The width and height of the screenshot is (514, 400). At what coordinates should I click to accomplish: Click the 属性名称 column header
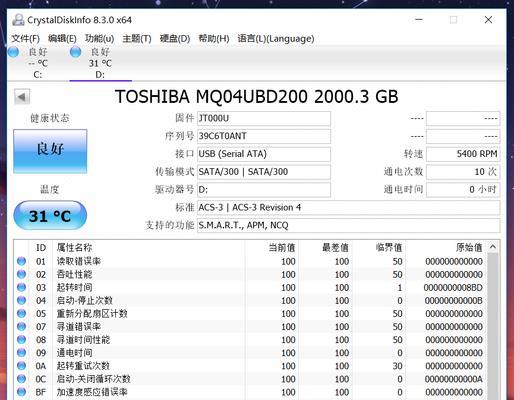tap(149, 248)
